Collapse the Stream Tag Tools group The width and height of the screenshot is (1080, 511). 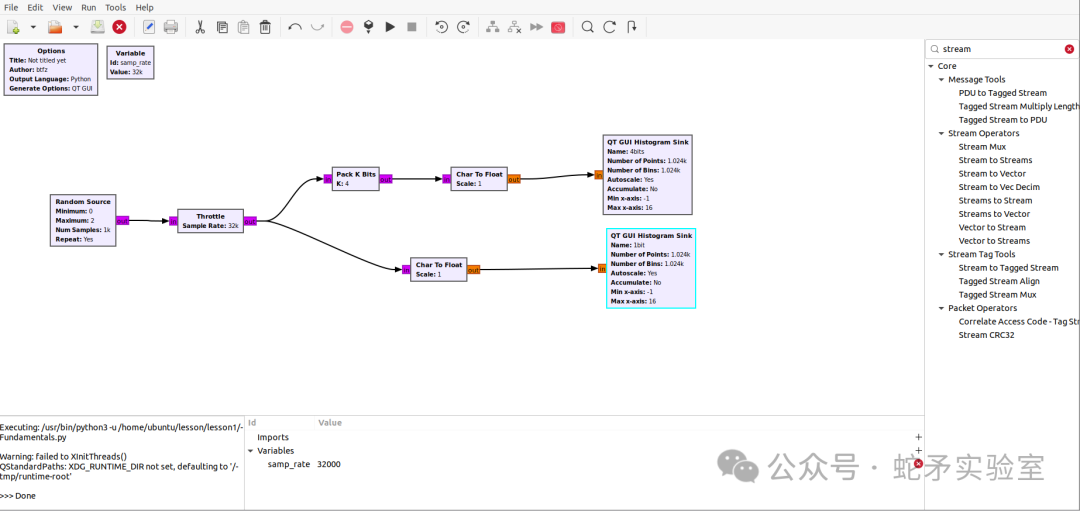pos(941,255)
